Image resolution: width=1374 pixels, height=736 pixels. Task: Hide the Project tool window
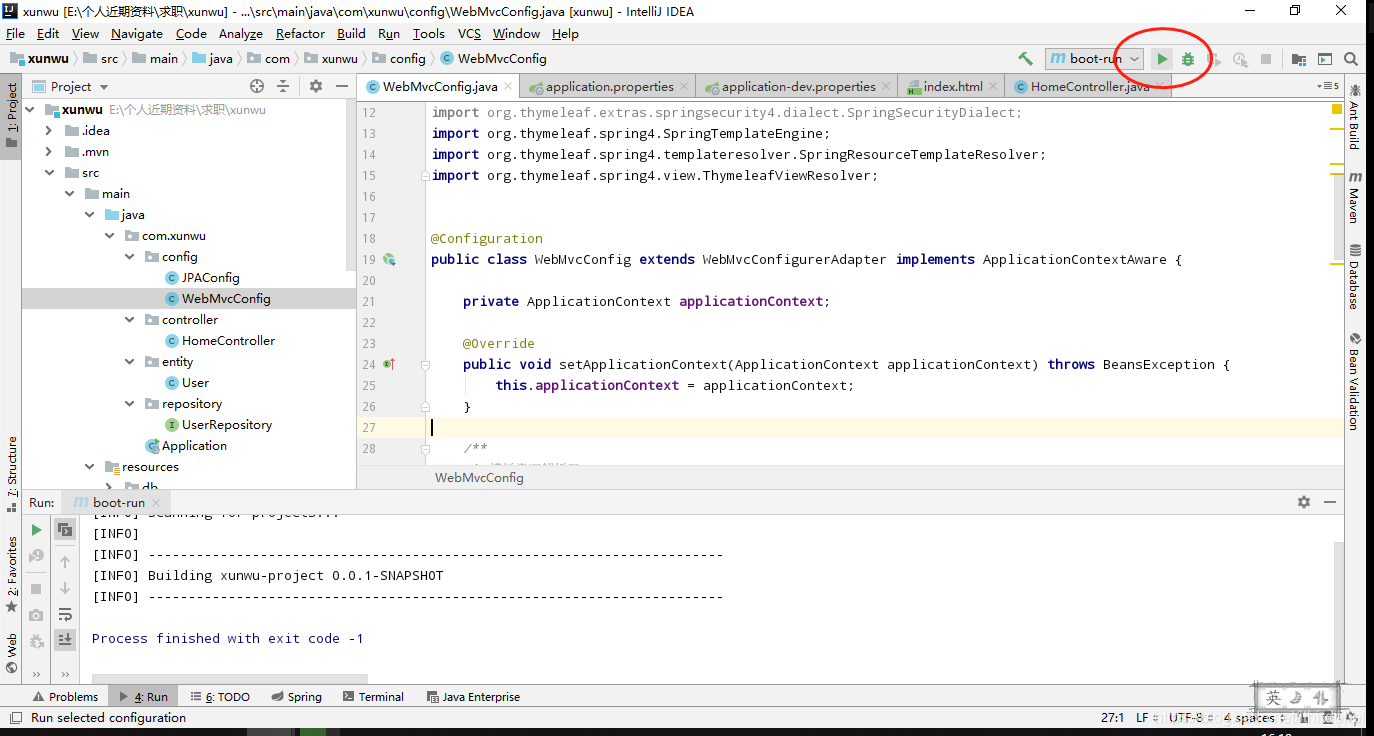click(343, 86)
